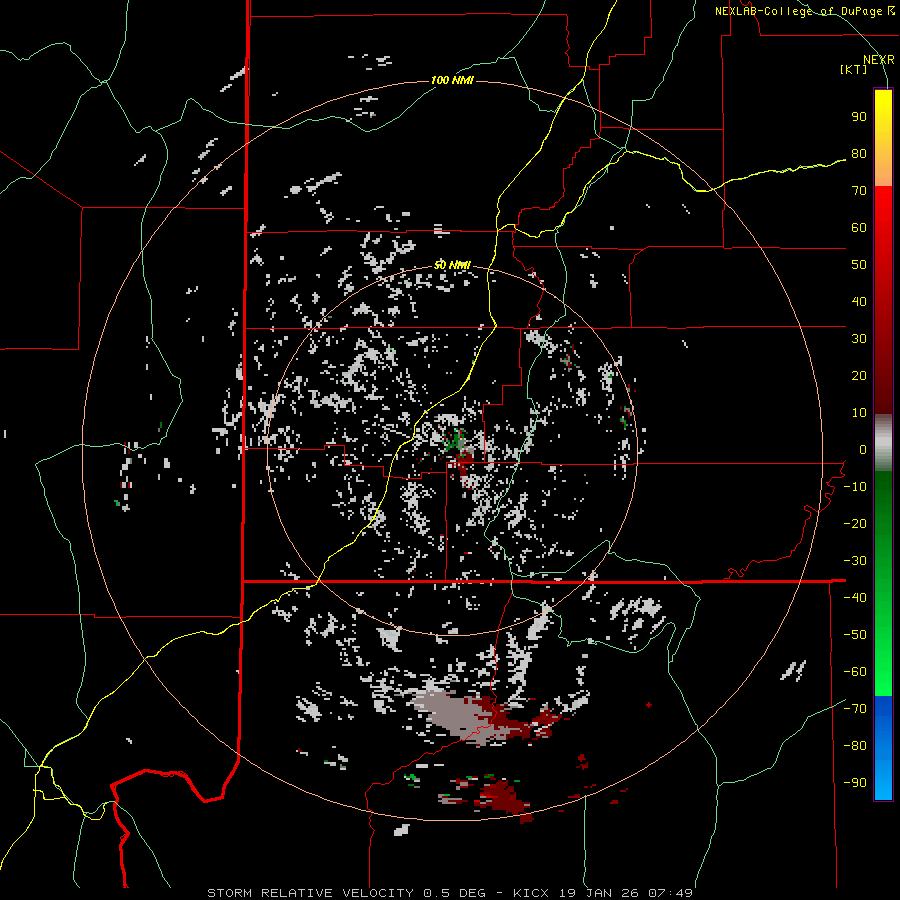Click the -40 scale value
Image resolution: width=900 pixels, height=900 pixels.
pyautogui.click(x=855, y=598)
